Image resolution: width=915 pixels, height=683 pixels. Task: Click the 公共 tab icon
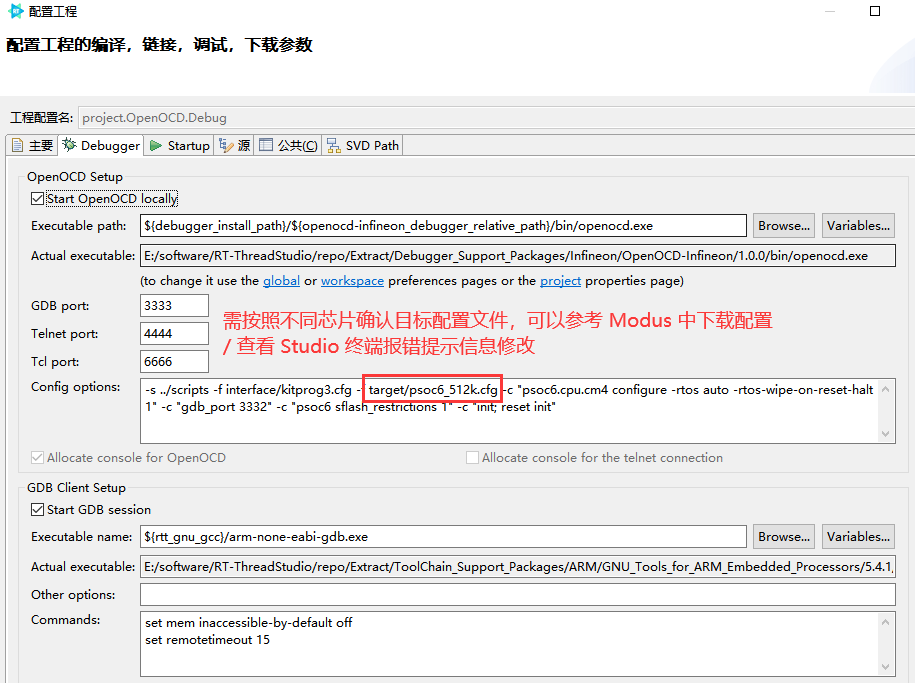[266, 146]
